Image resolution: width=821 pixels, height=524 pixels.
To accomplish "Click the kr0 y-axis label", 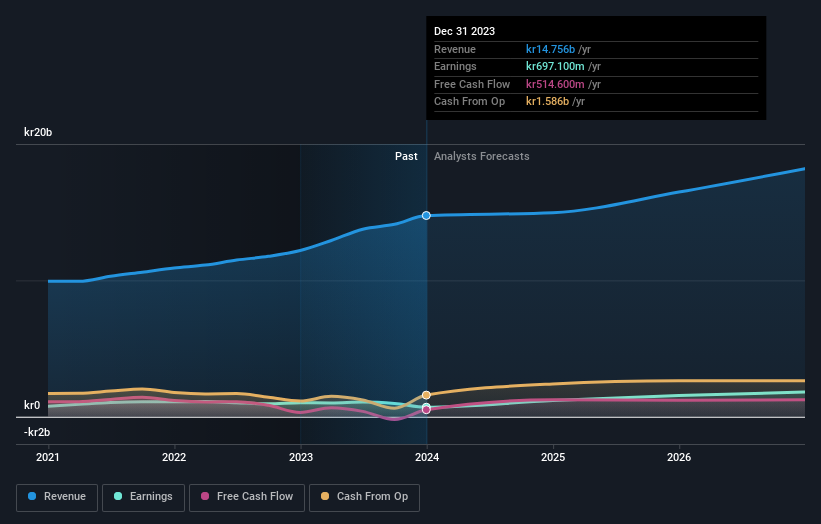I will (32, 405).
